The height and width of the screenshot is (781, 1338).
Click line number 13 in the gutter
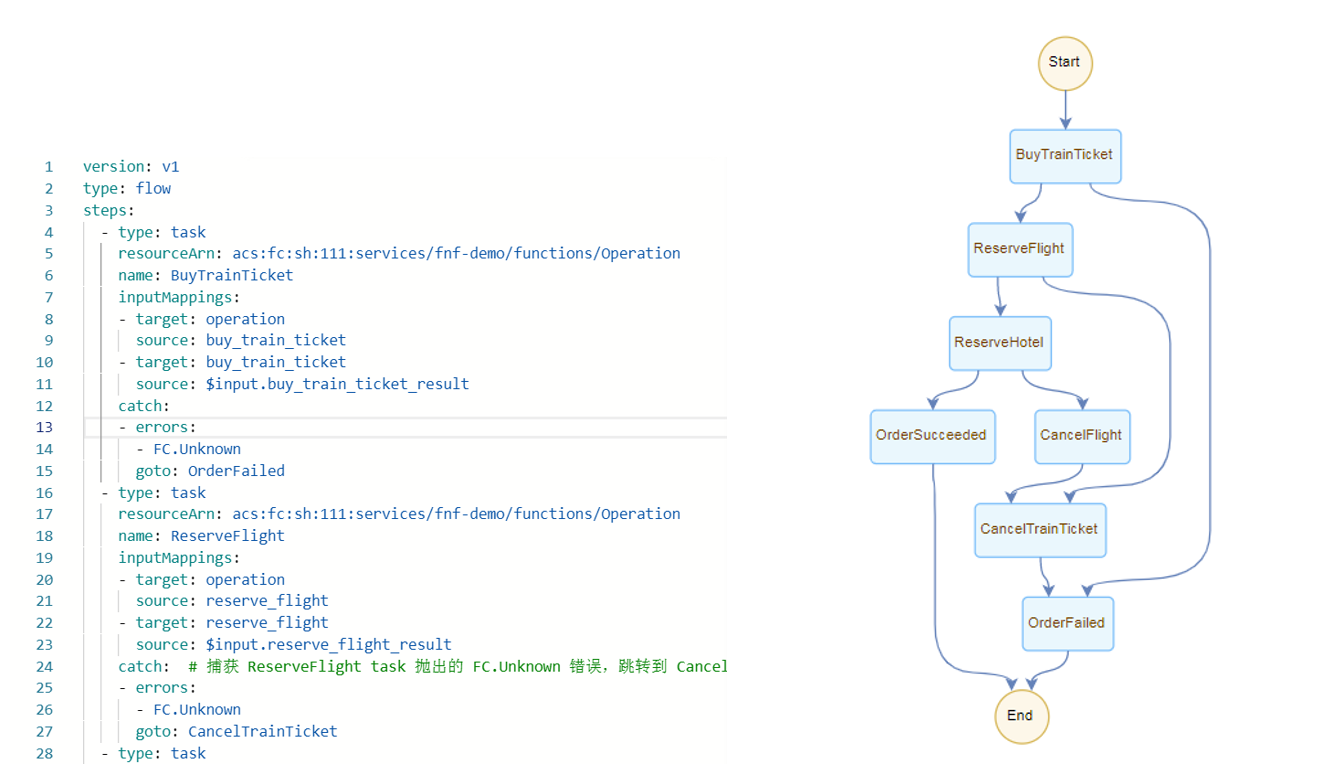point(44,427)
